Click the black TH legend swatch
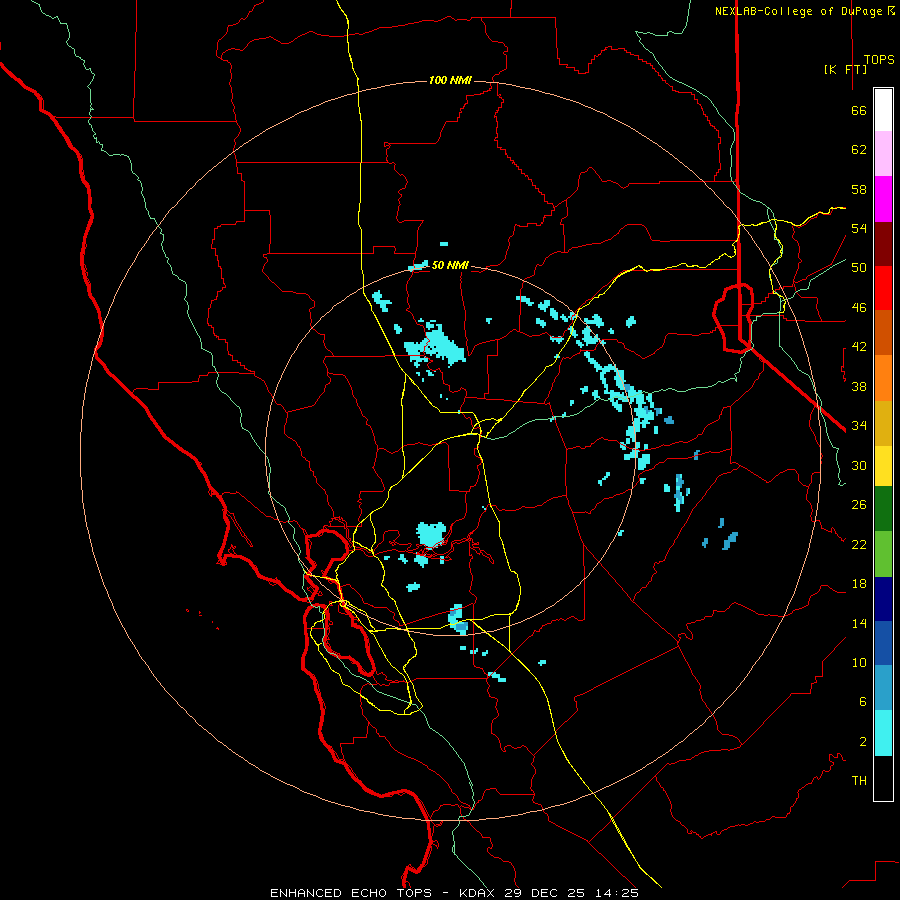Viewport: 900px width, 900px height. pyautogui.click(x=883, y=778)
